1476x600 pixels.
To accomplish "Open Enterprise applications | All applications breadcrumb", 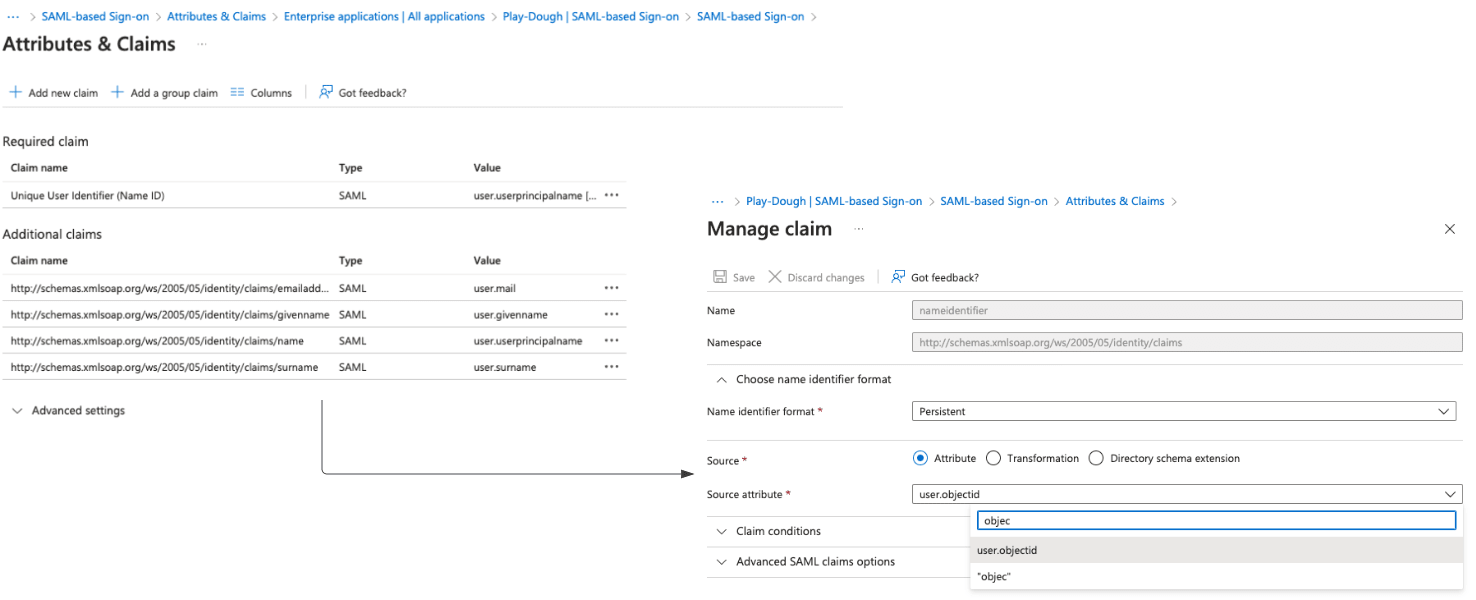I will (x=384, y=16).
